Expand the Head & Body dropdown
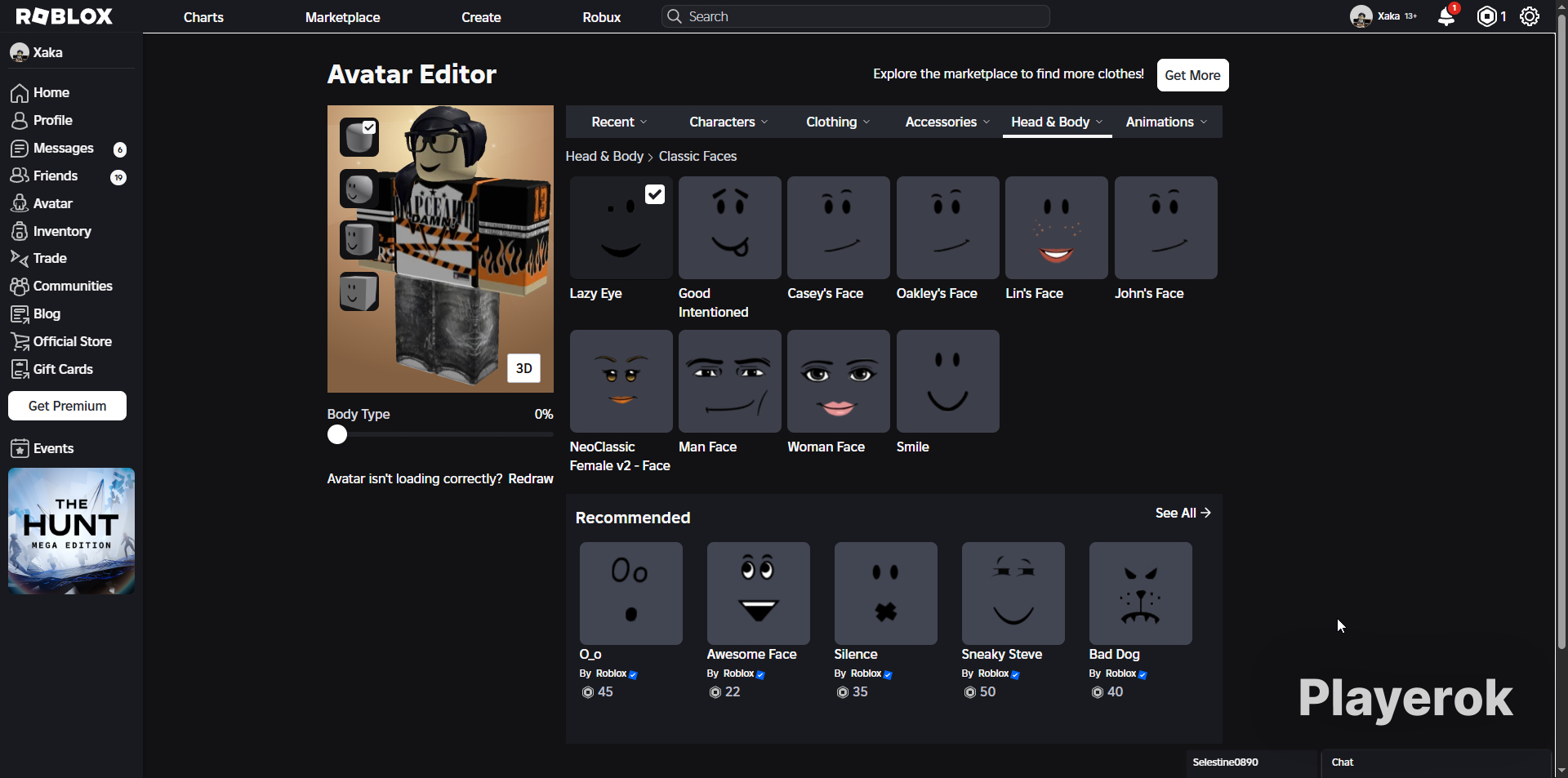Viewport: 1568px width, 778px height. pyautogui.click(x=1057, y=122)
